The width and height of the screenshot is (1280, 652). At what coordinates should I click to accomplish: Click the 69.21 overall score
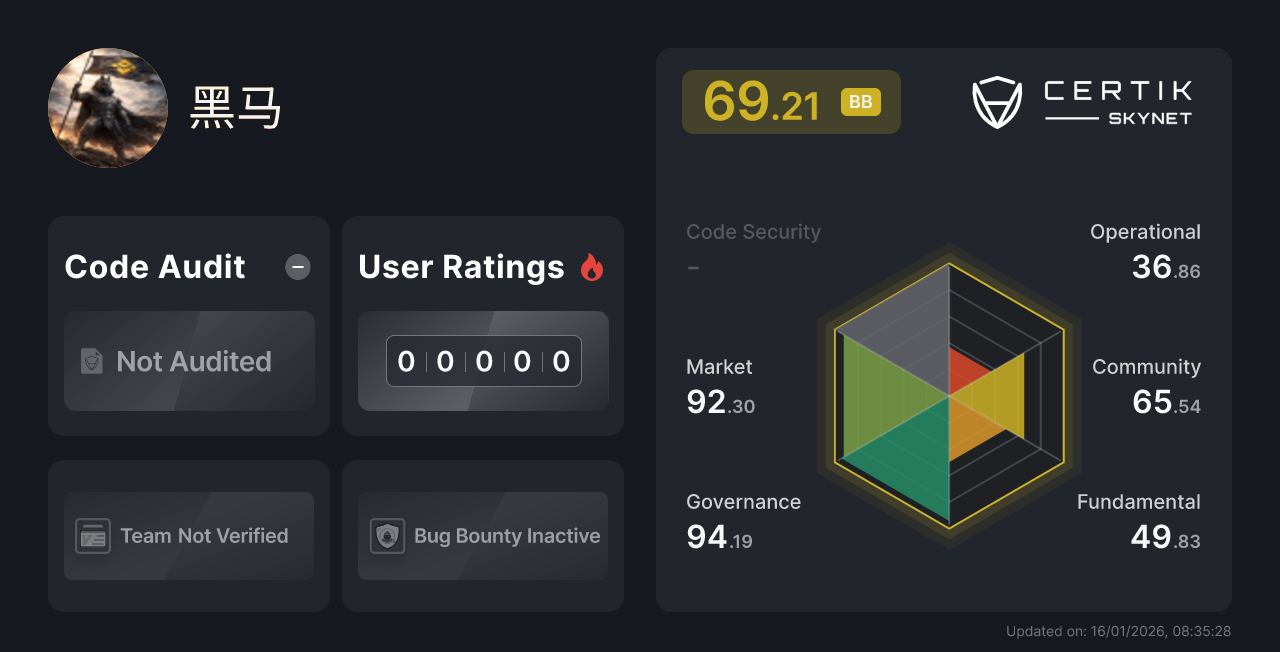[x=760, y=101]
